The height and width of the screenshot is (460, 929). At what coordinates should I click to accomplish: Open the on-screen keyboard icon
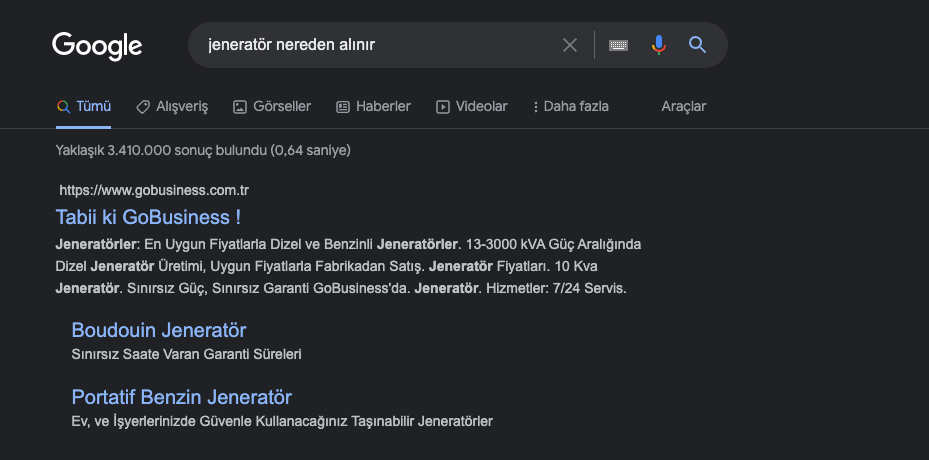click(618, 45)
